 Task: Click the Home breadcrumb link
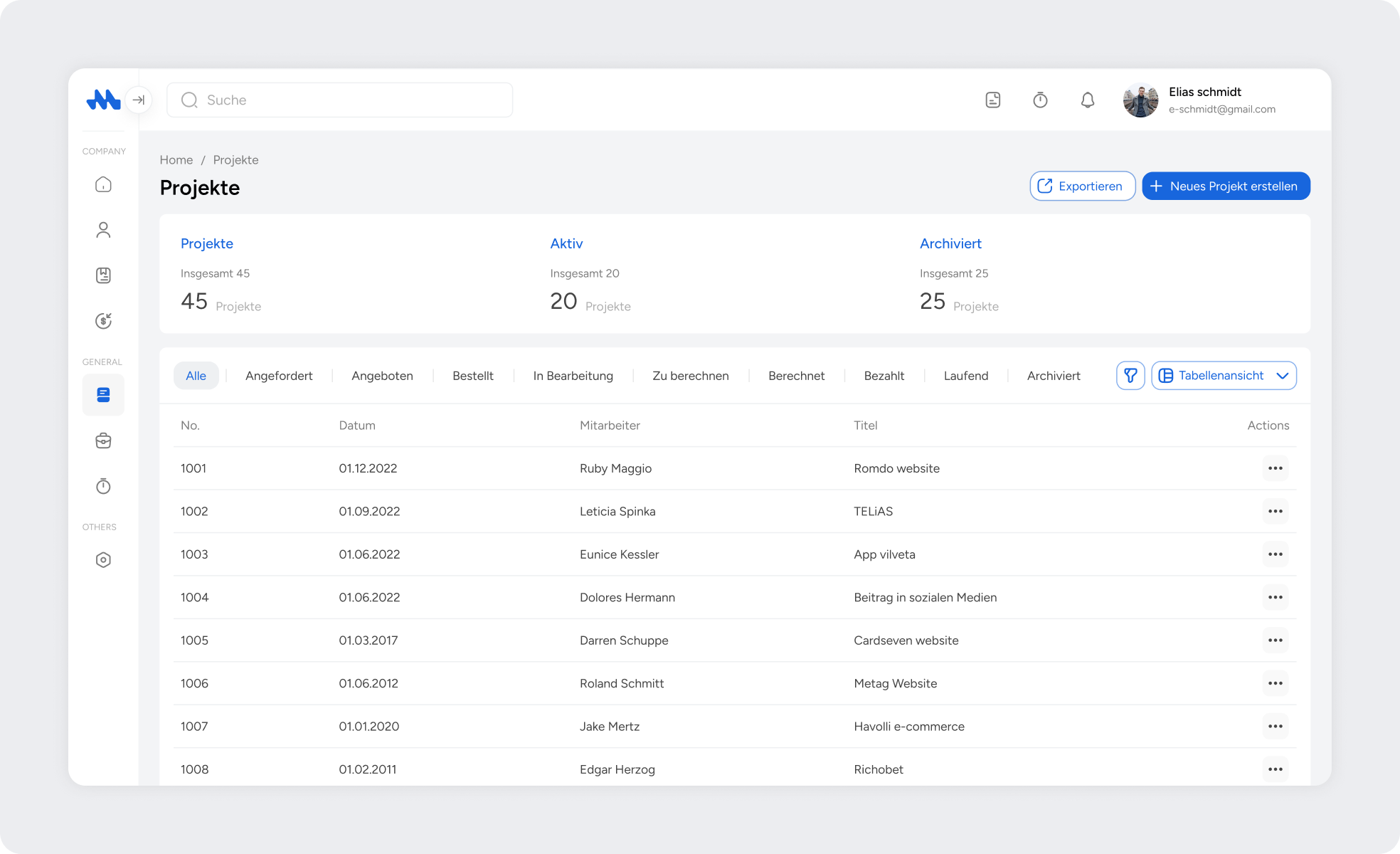(176, 159)
